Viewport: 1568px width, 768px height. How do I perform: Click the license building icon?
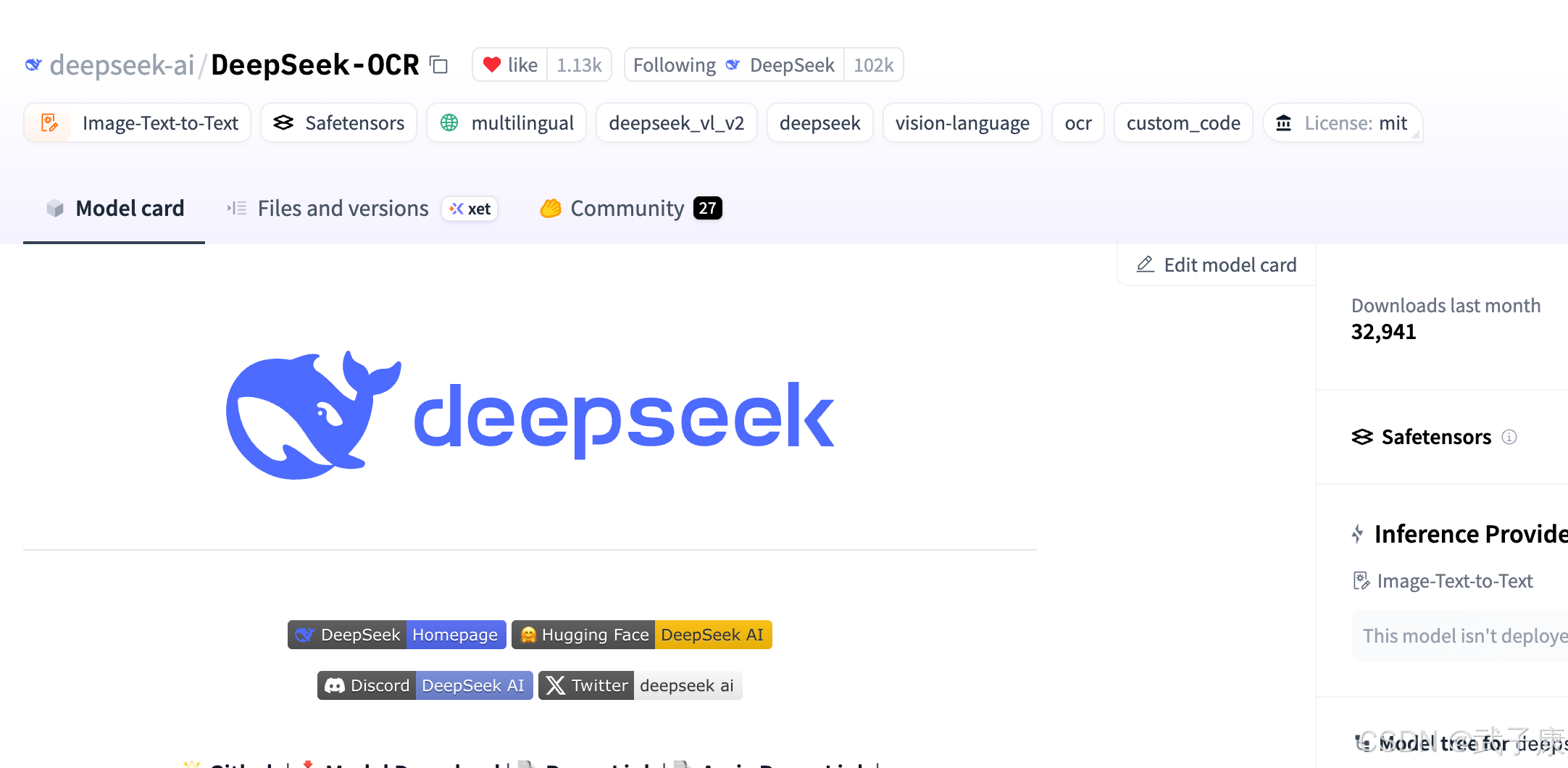coord(1283,123)
